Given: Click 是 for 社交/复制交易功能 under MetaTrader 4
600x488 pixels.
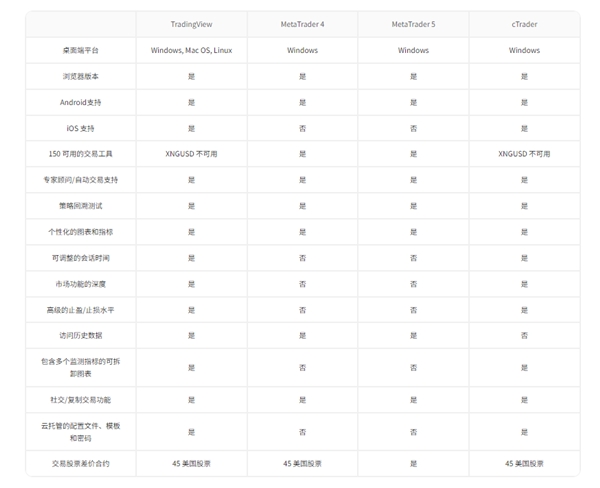Looking at the screenshot, I should [x=302, y=400].
